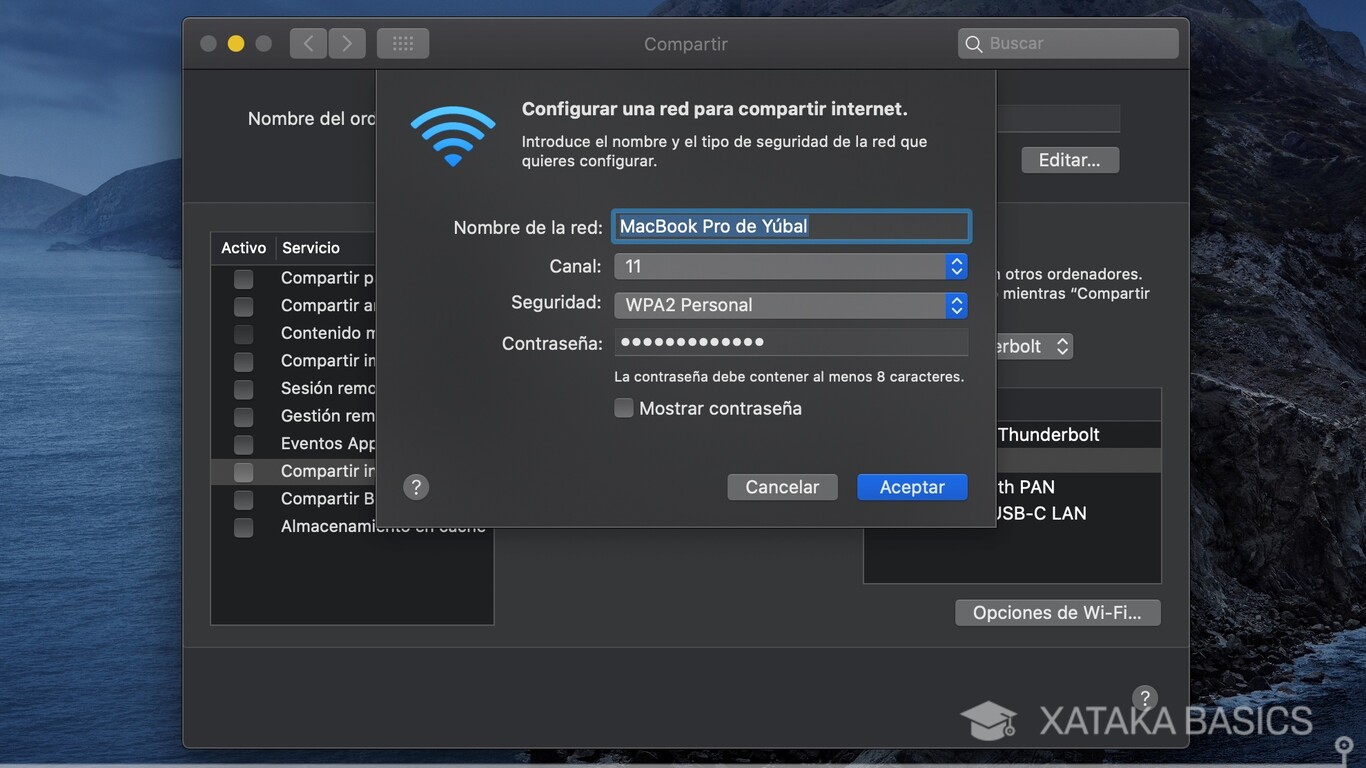Screen dimensions: 1366x768
Task: Enable the Mostrar contraseña checkbox
Action: click(x=623, y=408)
